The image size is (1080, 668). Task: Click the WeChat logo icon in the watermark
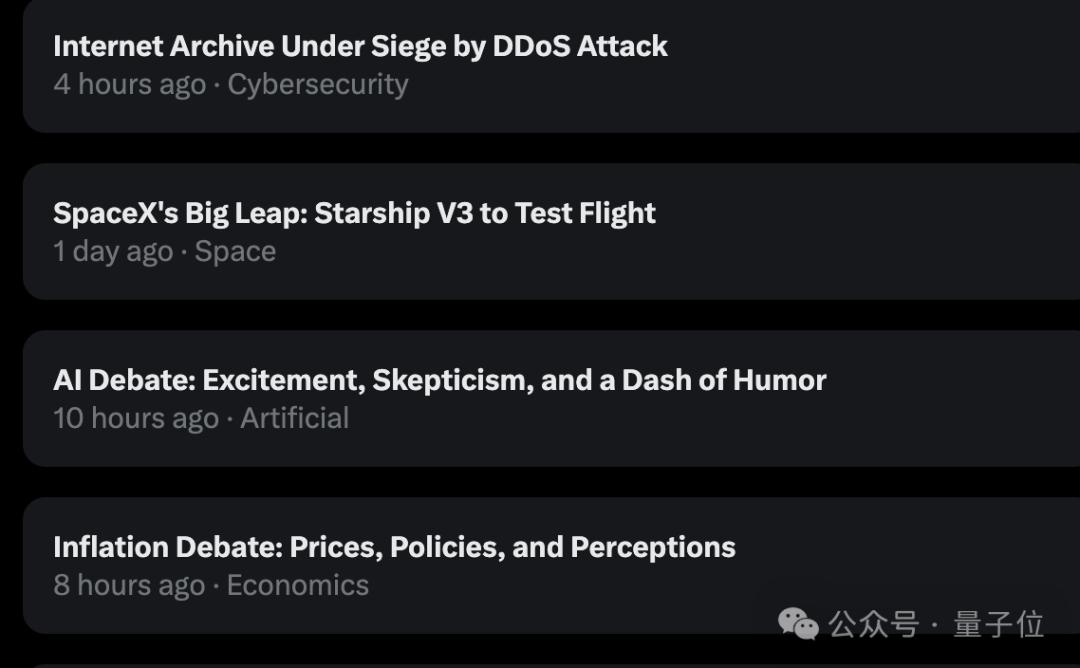tap(799, 625)
